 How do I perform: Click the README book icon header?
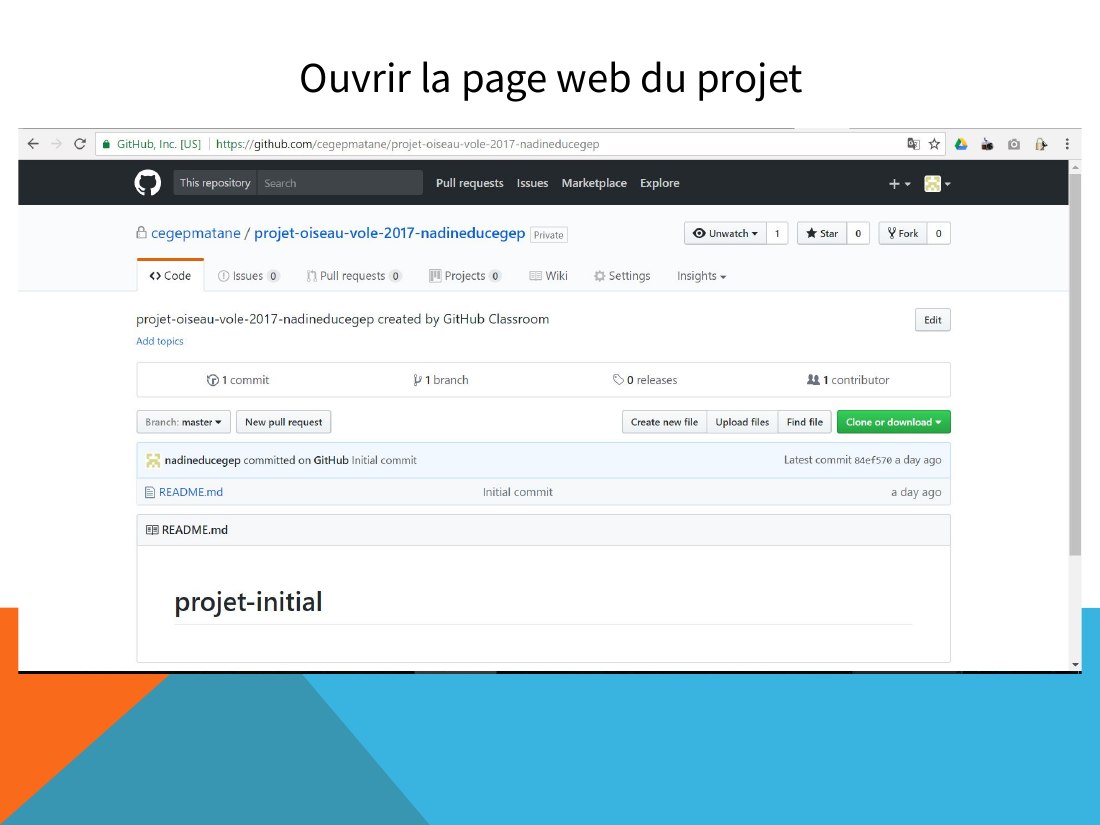coord(152,530)
